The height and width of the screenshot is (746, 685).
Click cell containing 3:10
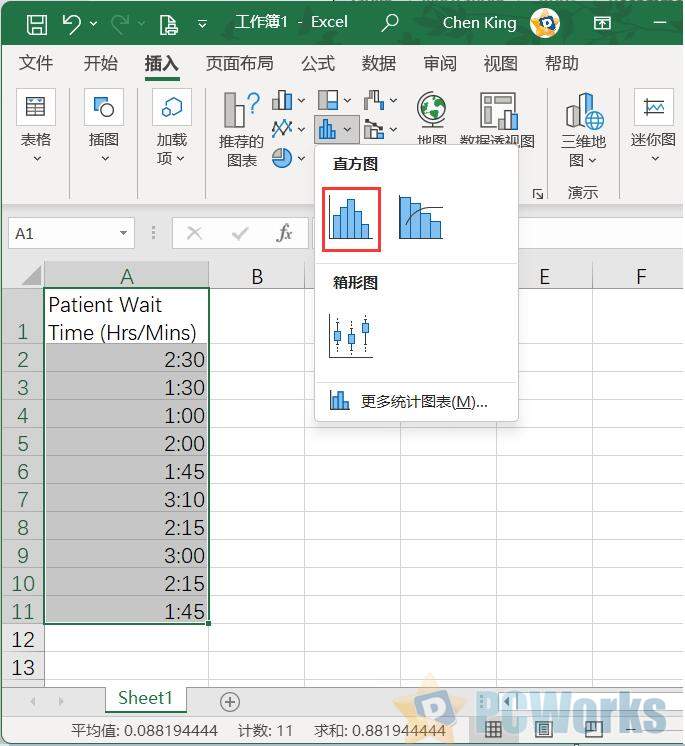click(x=127, y=498)
